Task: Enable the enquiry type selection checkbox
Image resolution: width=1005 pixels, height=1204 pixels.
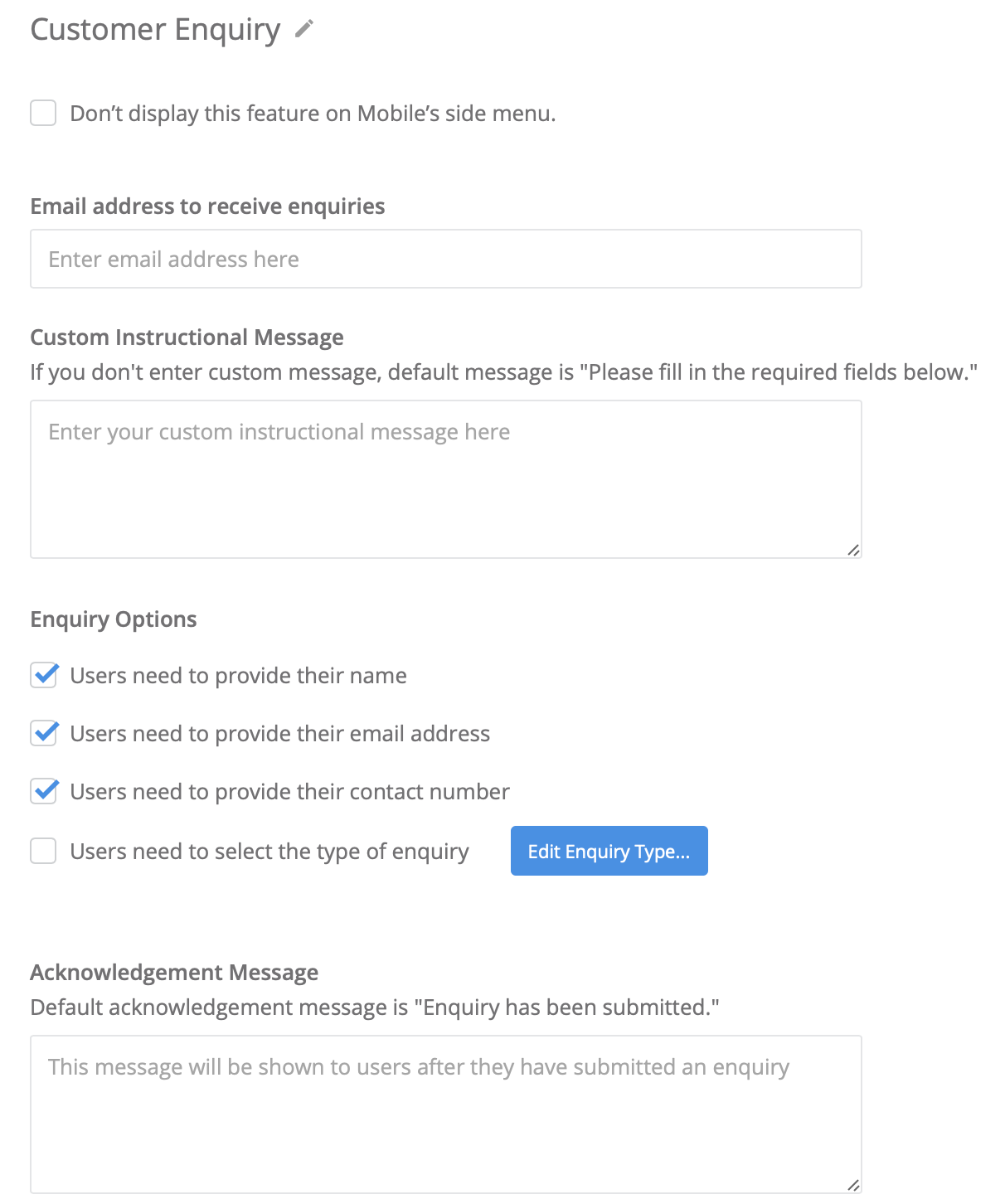Action: pyautogui.click(x=43, y=851)
